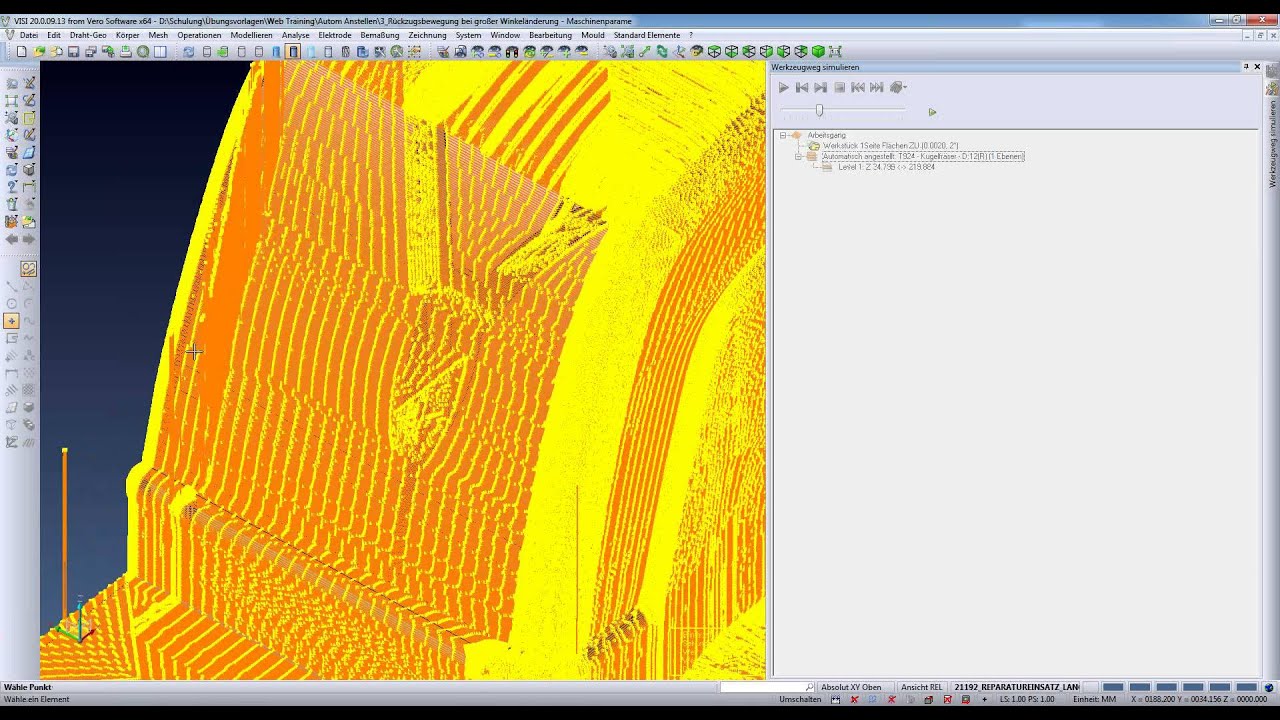Start the toolpath simulation with the play button
The width and height of the screenshot is (1280, 720).
click(784, 88)
